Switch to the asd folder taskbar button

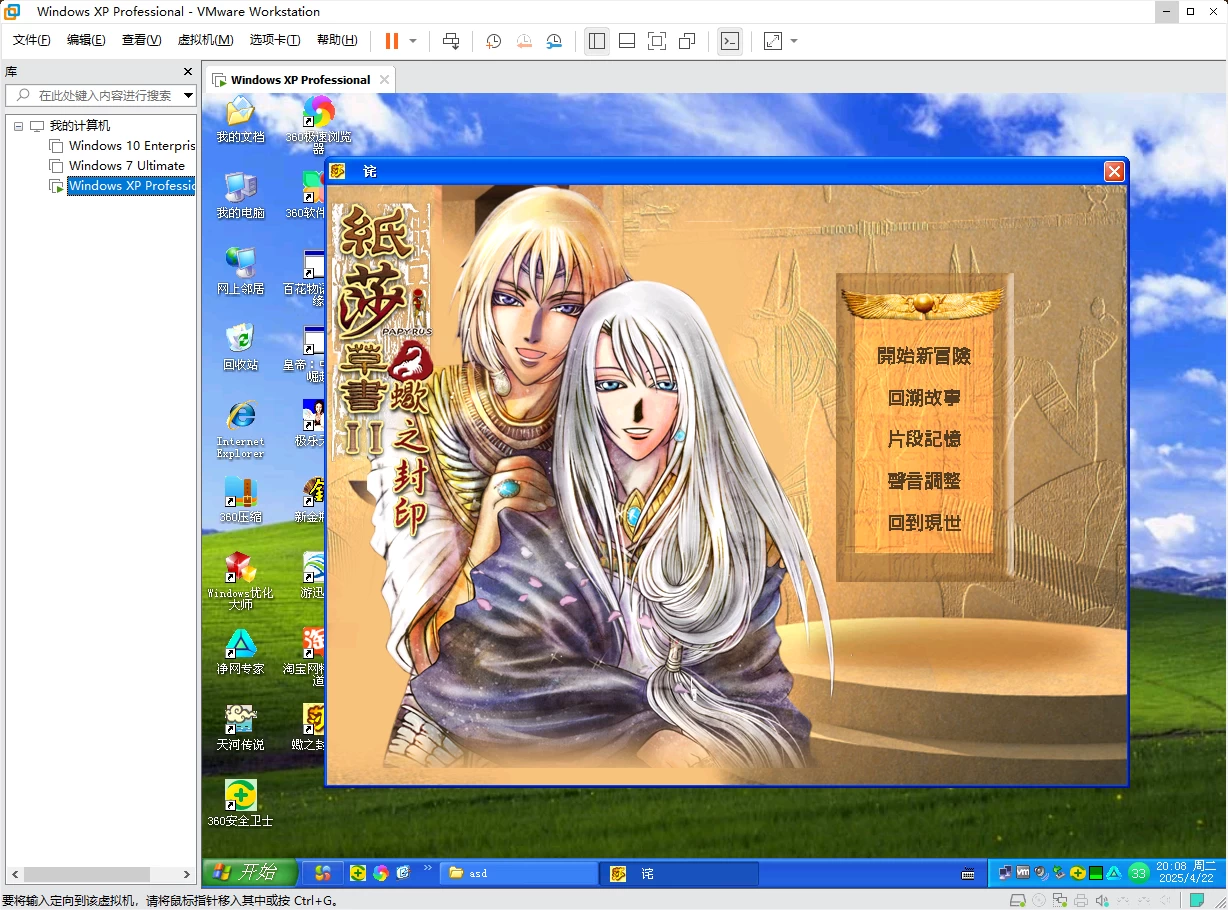(518, 873)
